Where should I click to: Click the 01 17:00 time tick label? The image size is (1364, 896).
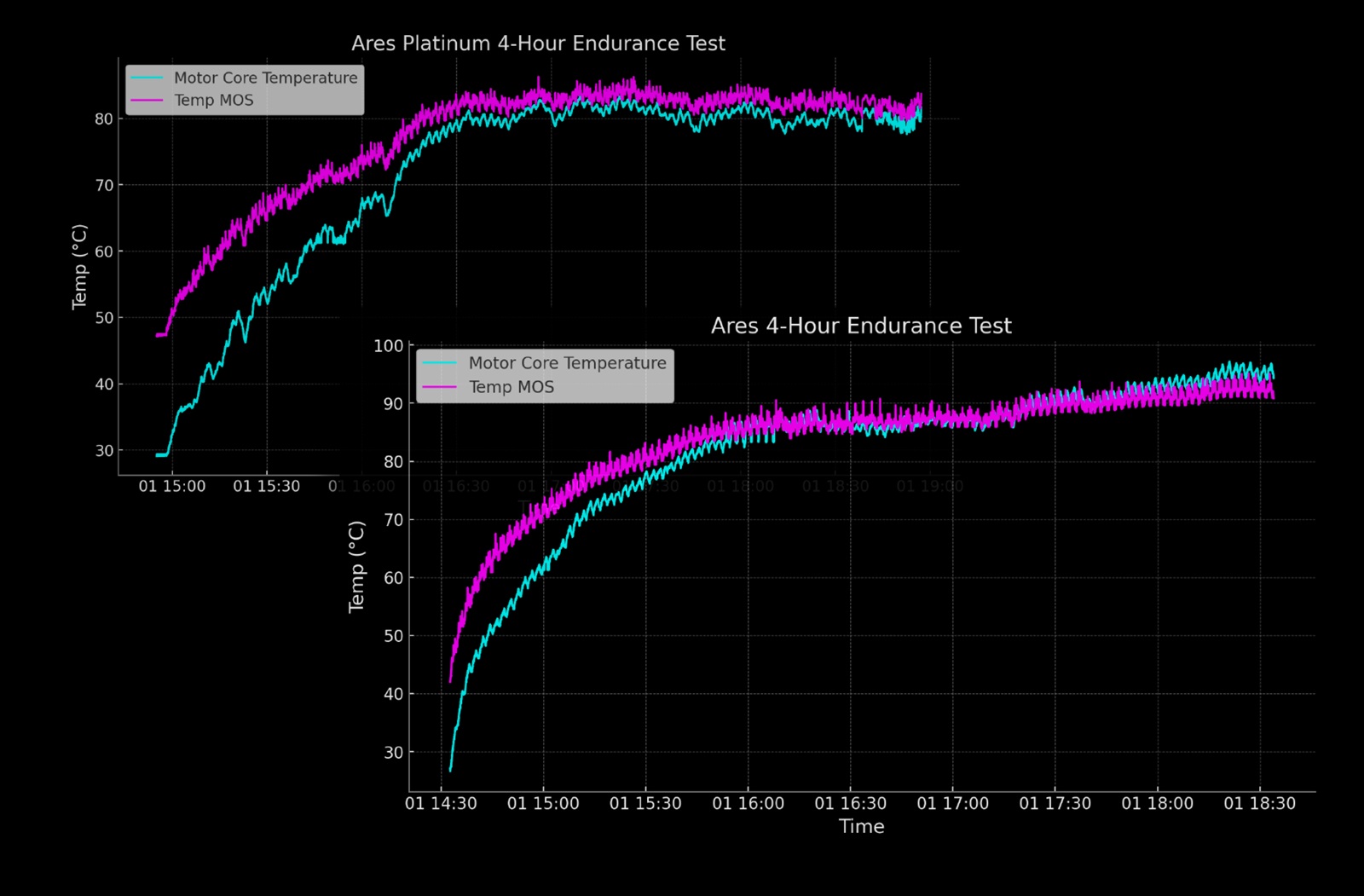point(952,804)
